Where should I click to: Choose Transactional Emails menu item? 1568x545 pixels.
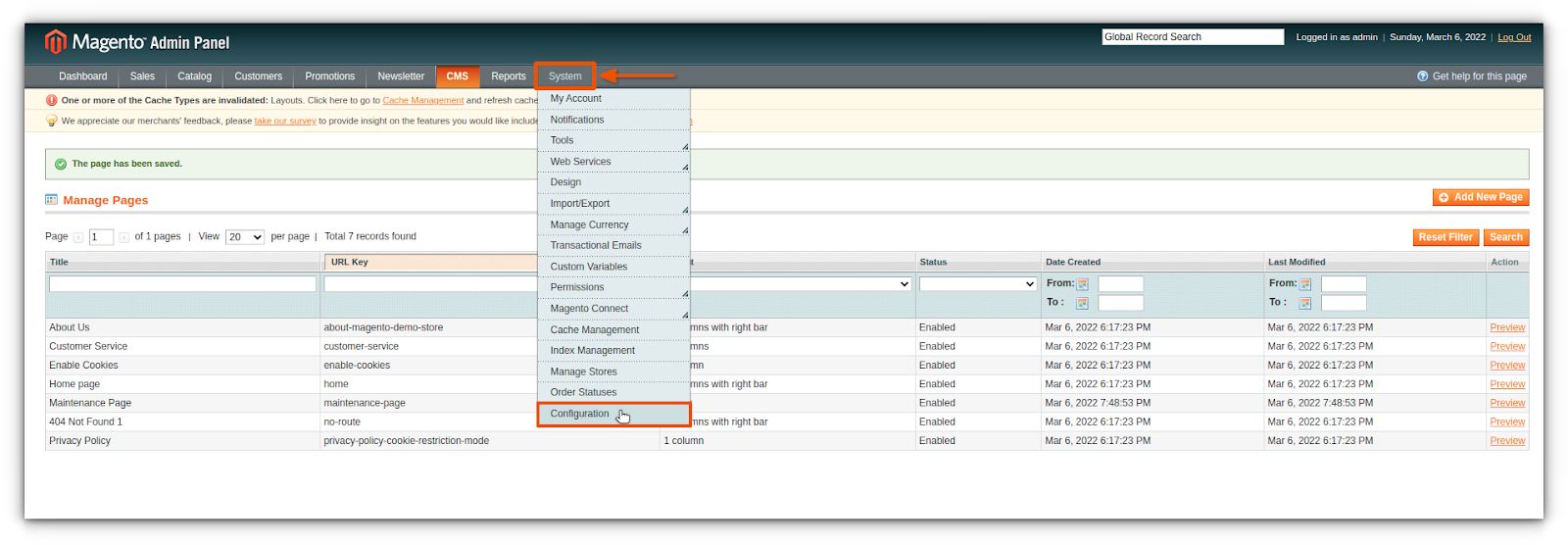(613, 245)
